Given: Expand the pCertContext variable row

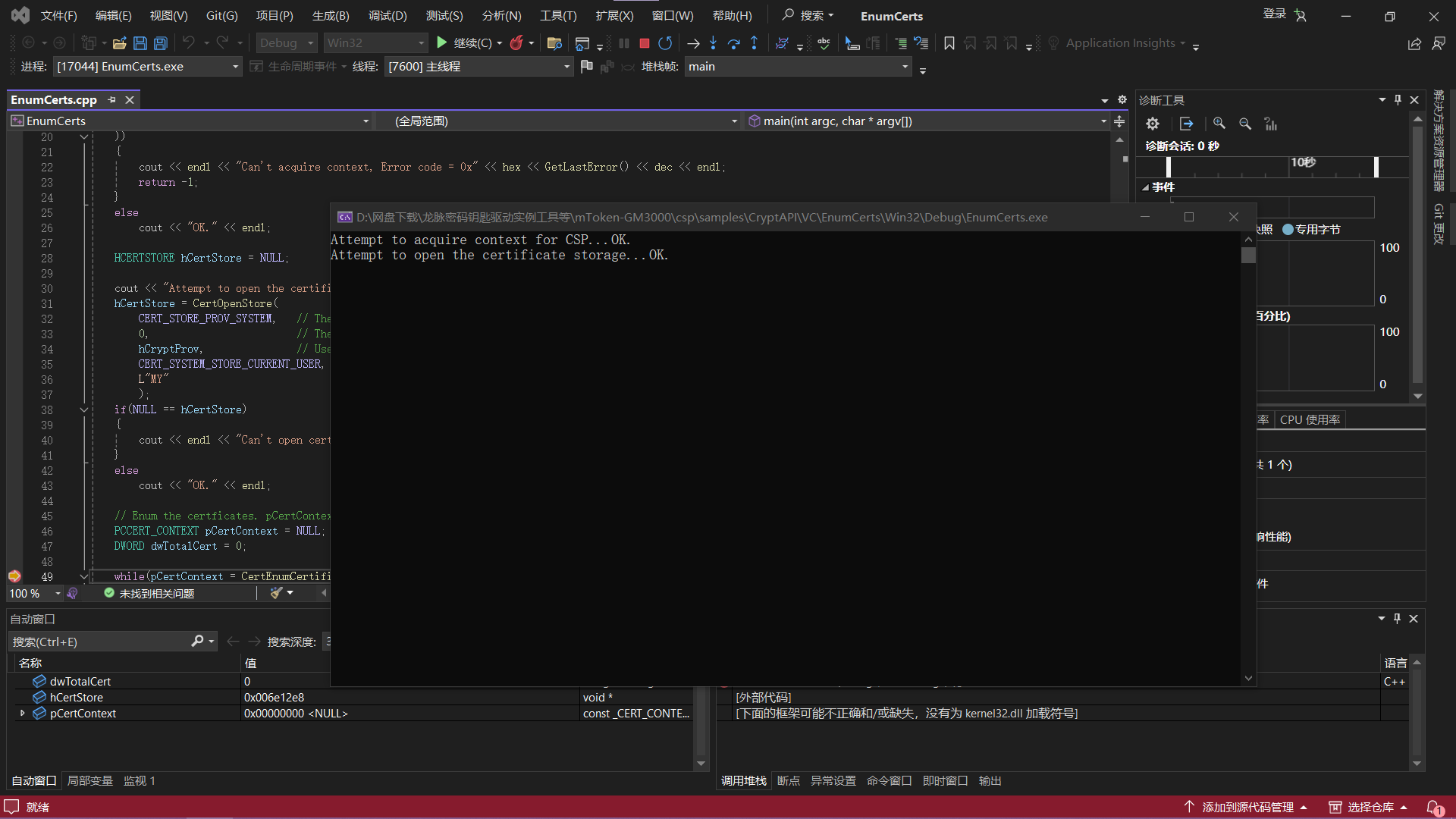Looking at the screenshot, I should [23, 714].
